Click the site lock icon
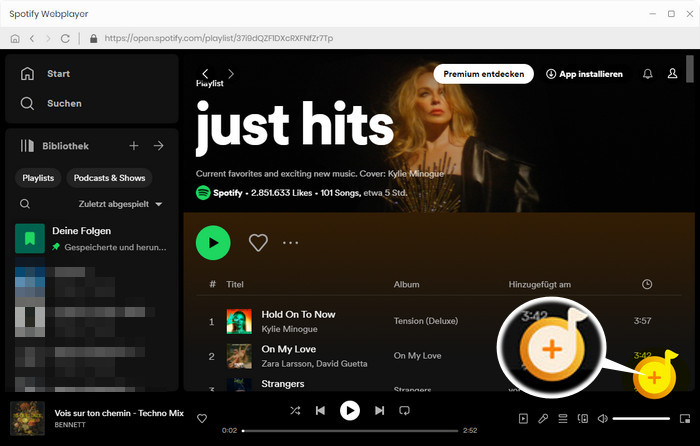Viewport: 700px width, 446px height. click(x=93, y=38)
